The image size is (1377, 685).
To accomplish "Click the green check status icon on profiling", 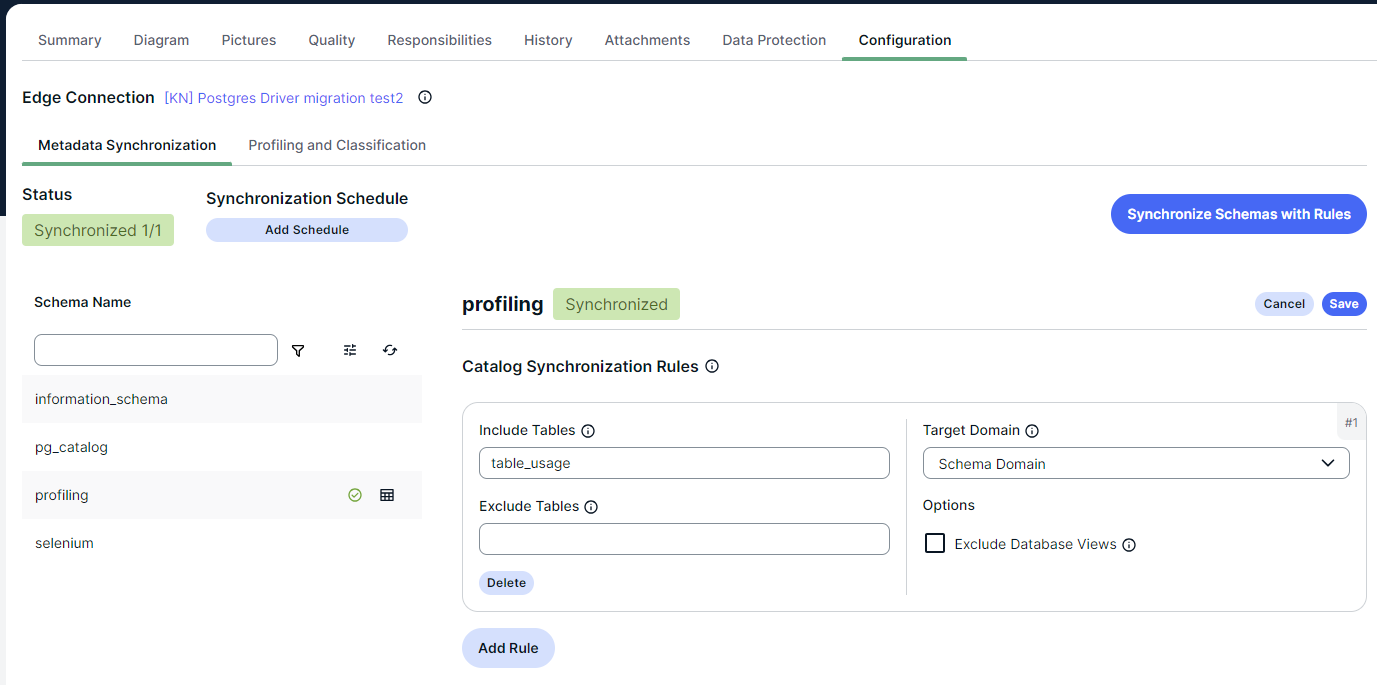I will pyautogui.click(x=355, y=495).
